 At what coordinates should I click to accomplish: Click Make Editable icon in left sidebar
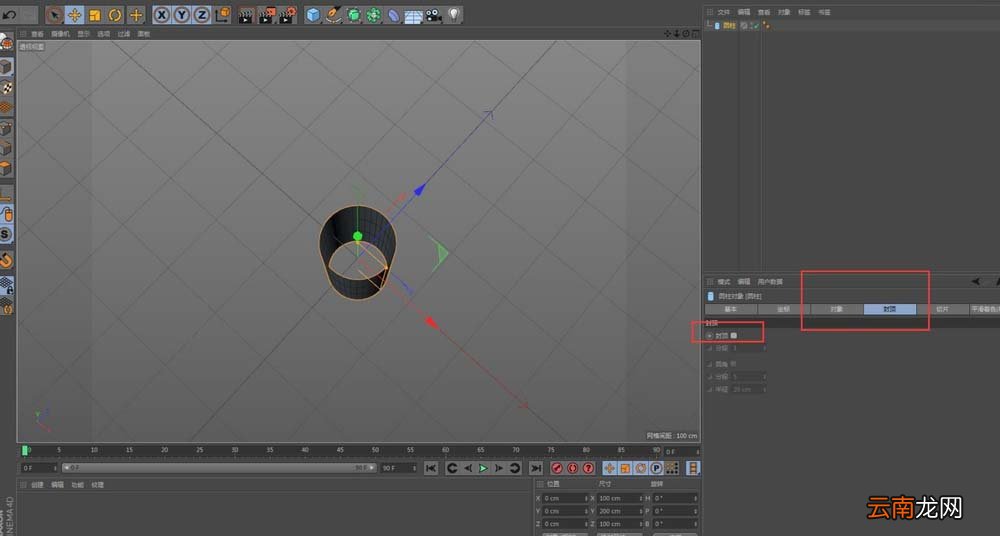[6, 44]
